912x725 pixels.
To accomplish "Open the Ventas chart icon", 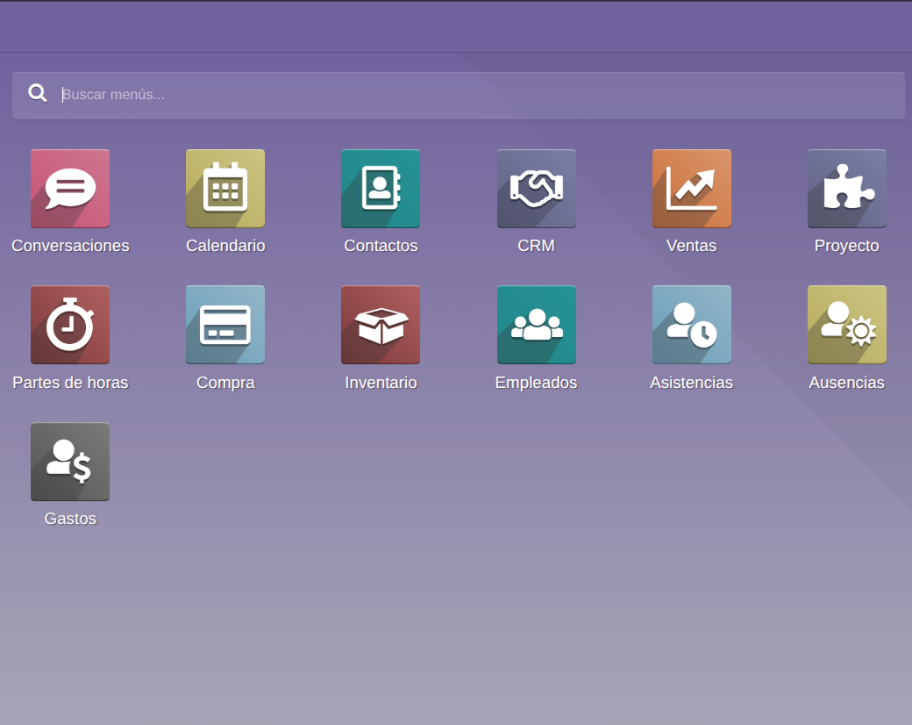I will coord(691,188).
